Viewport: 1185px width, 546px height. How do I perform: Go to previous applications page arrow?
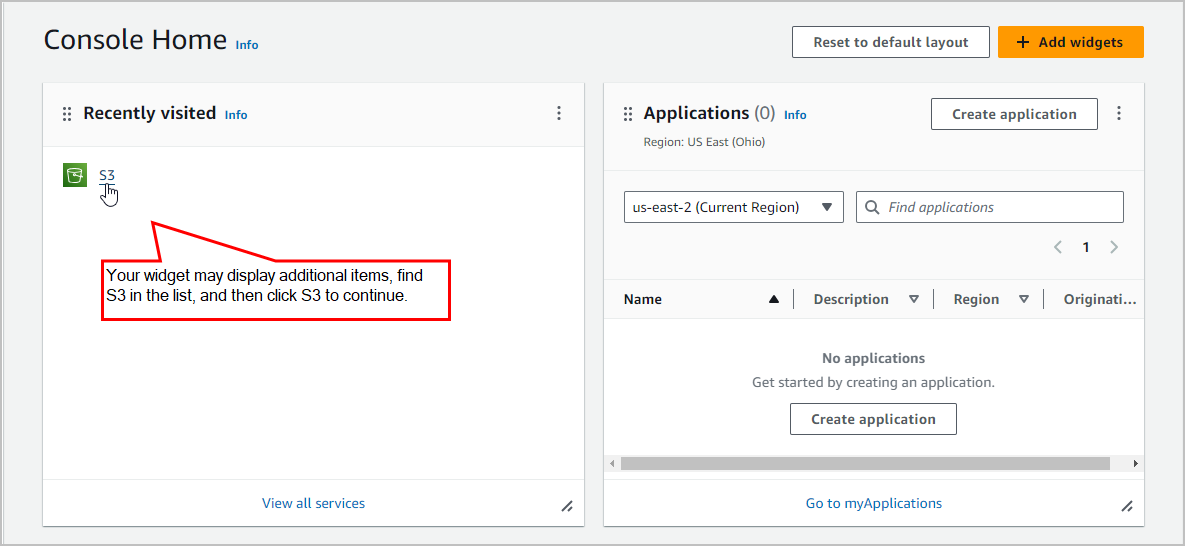(1058, 247)
